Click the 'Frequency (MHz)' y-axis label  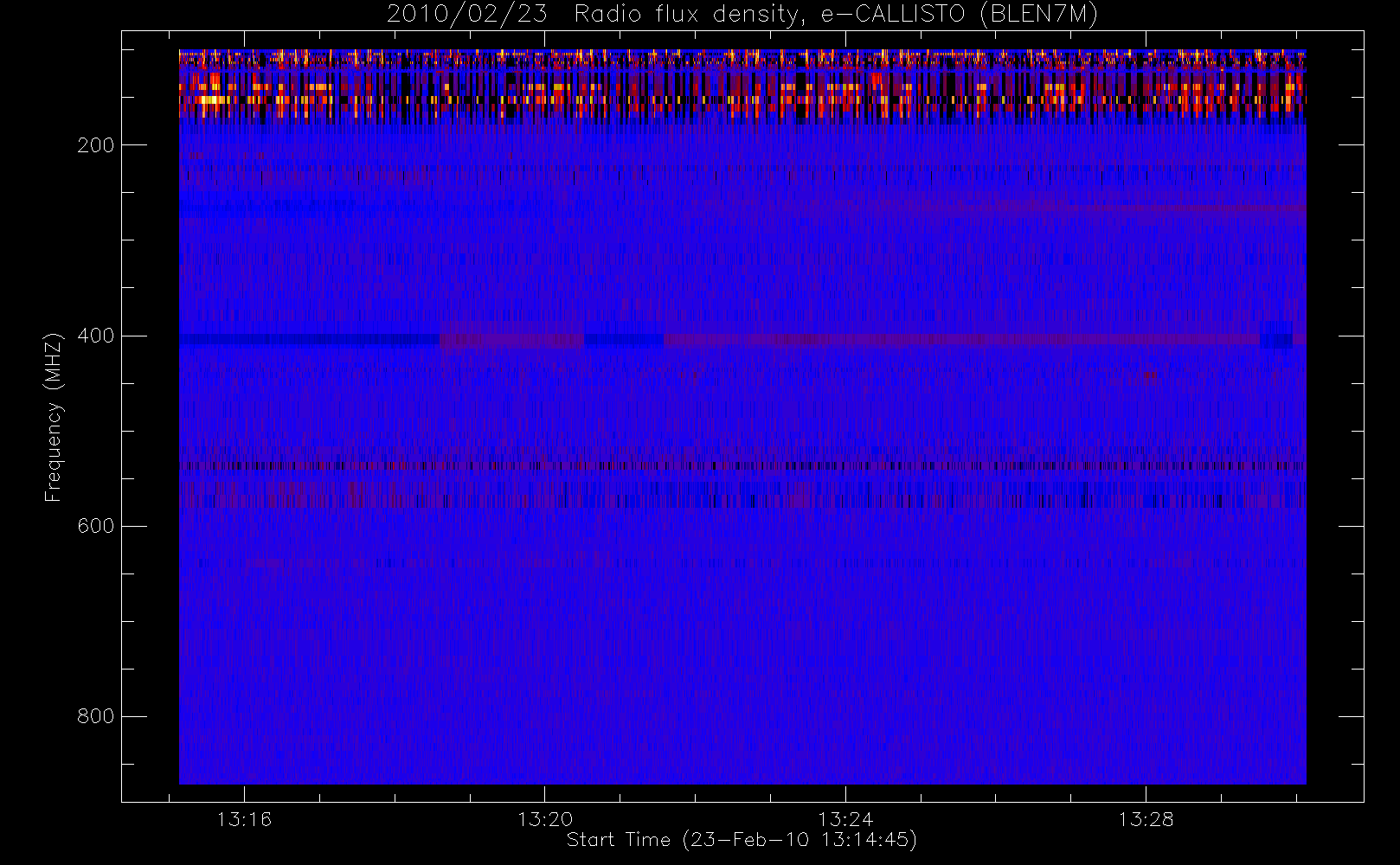pyautogui.click(x=54, y=416)
